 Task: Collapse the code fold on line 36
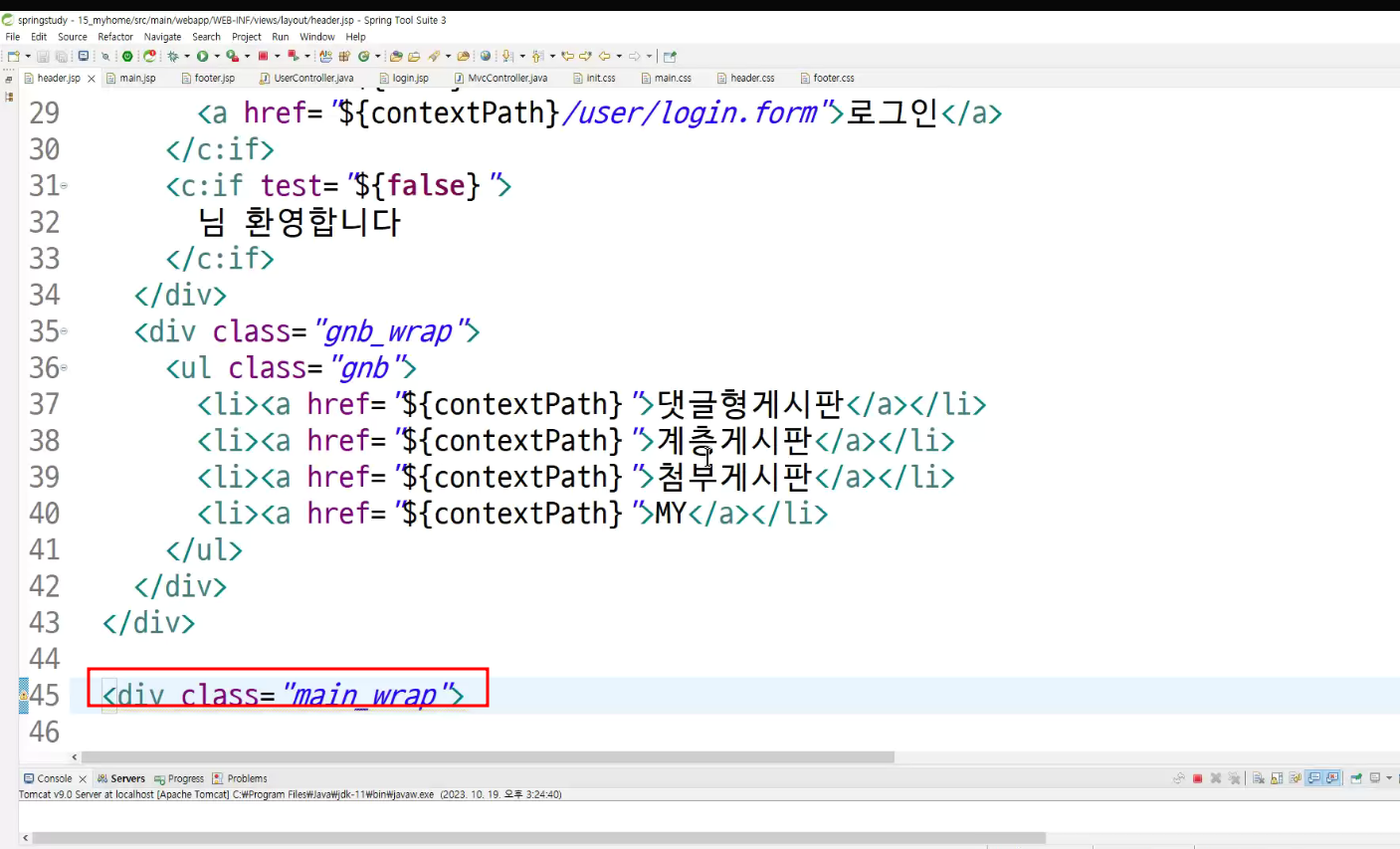(65, 367)
